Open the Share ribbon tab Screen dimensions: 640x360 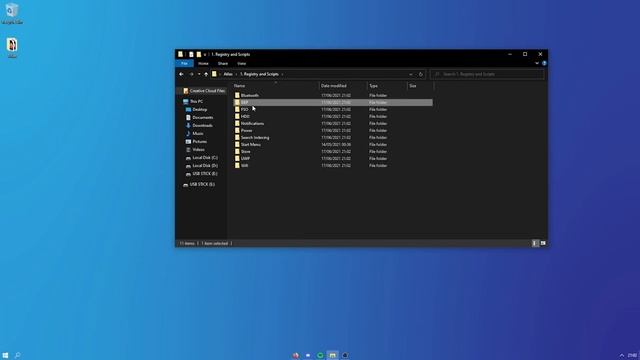(223, 64)
